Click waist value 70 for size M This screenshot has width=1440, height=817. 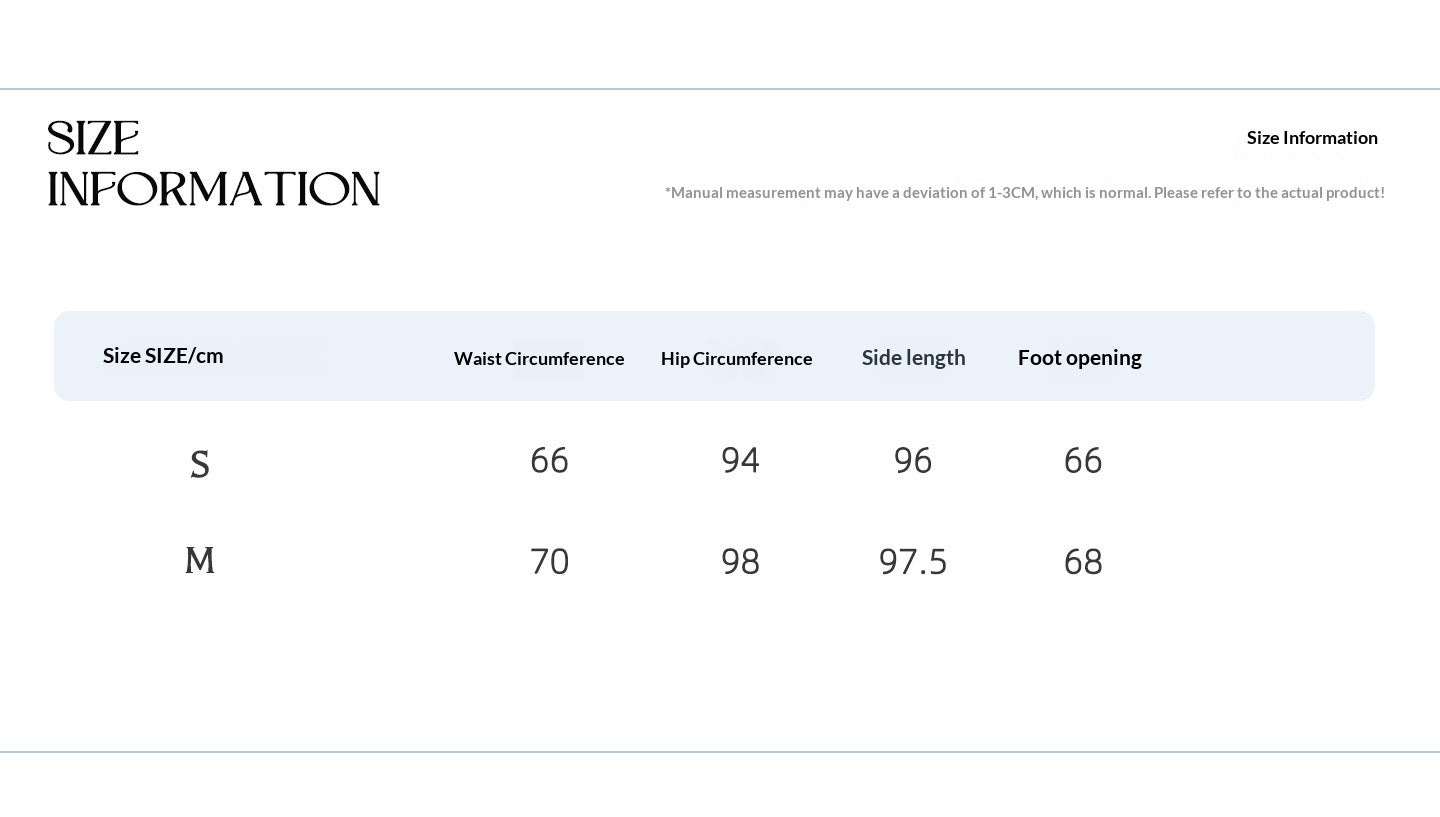549,562
